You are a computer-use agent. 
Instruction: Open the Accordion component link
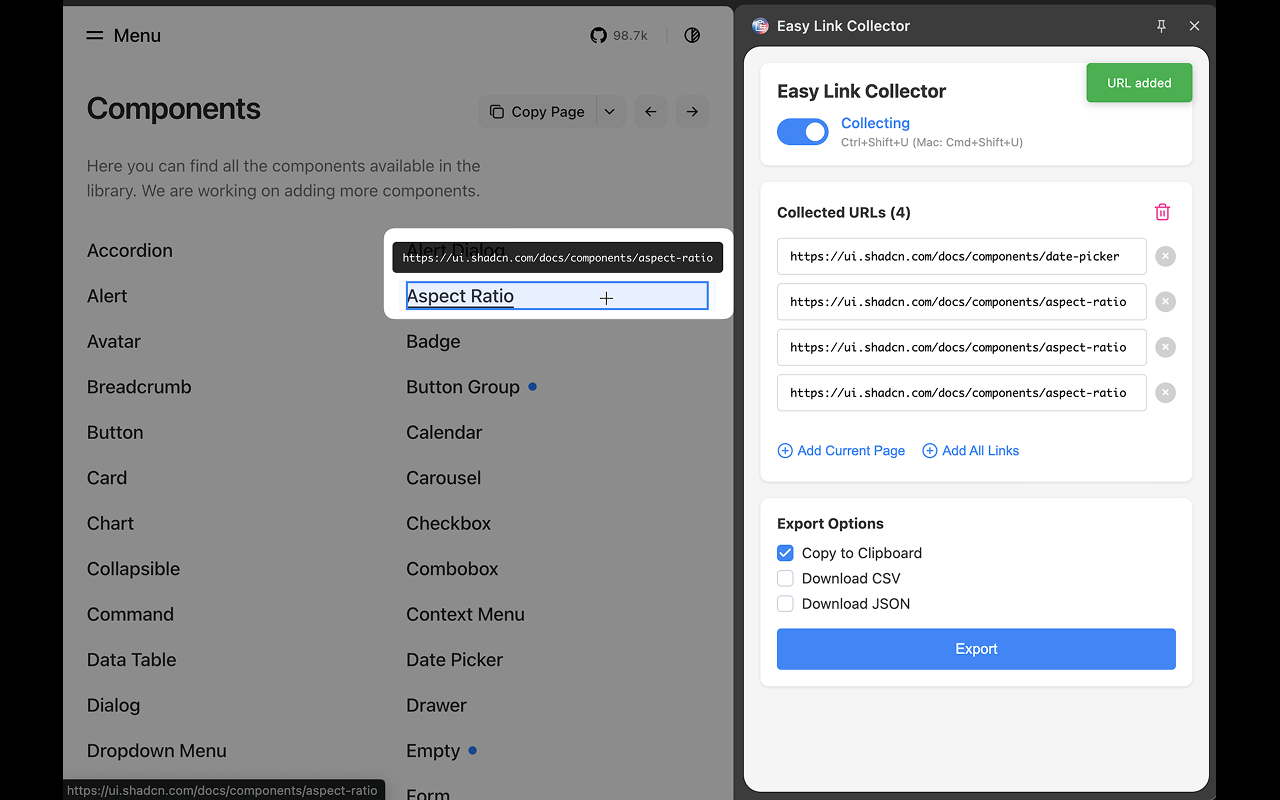point(130,251)
